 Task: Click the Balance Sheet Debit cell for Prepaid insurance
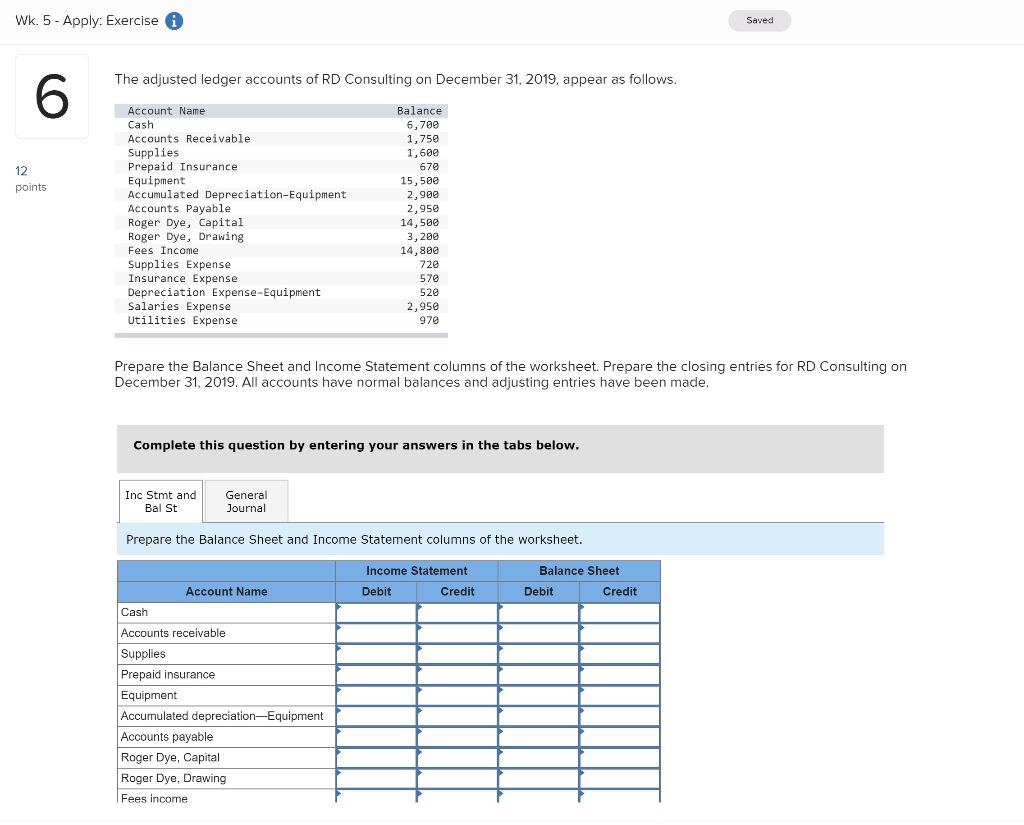pos(539,674)
